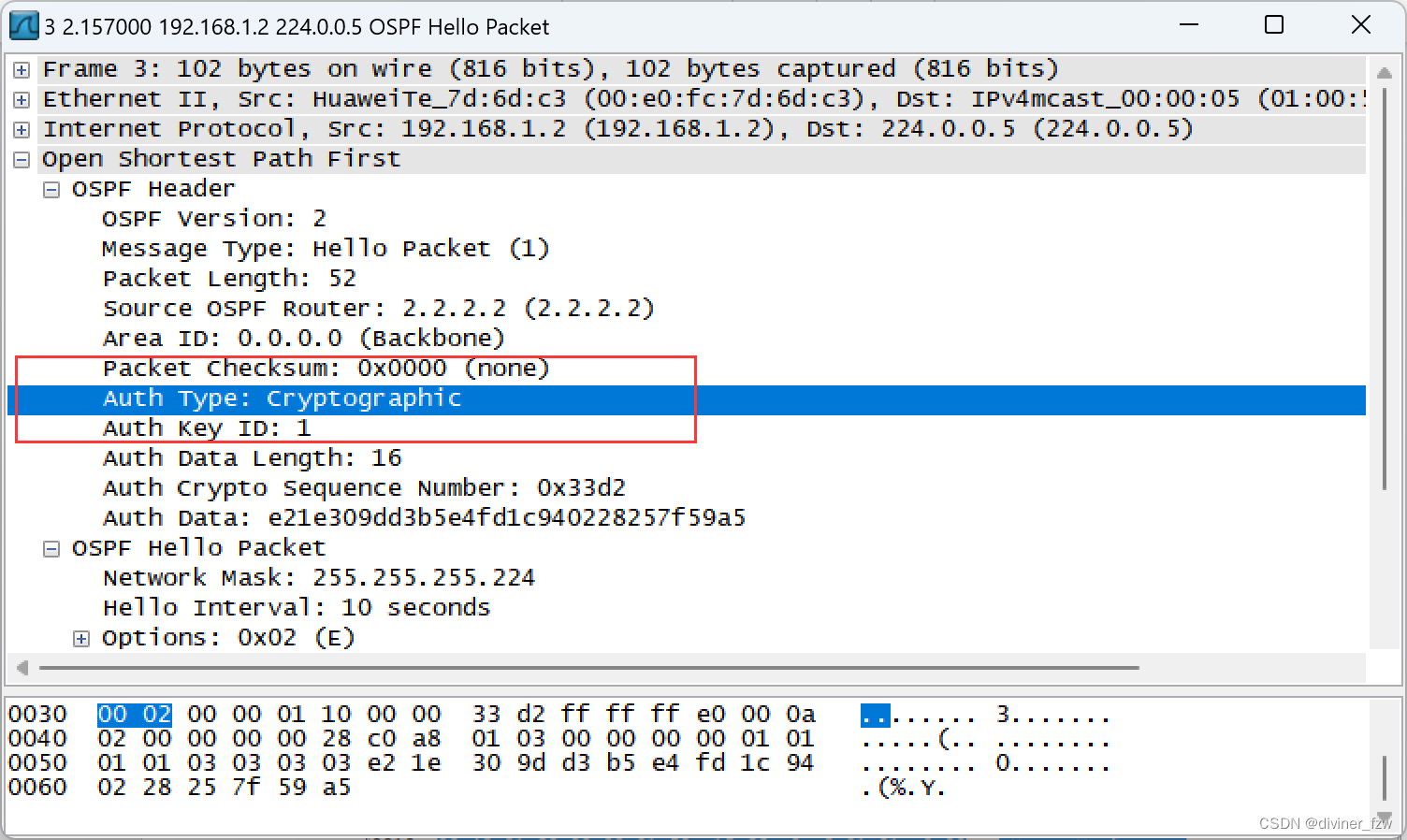Click hex offset 0030 label
The image size is (1407, 840).
pyautogui.click(x=37, y=715)
